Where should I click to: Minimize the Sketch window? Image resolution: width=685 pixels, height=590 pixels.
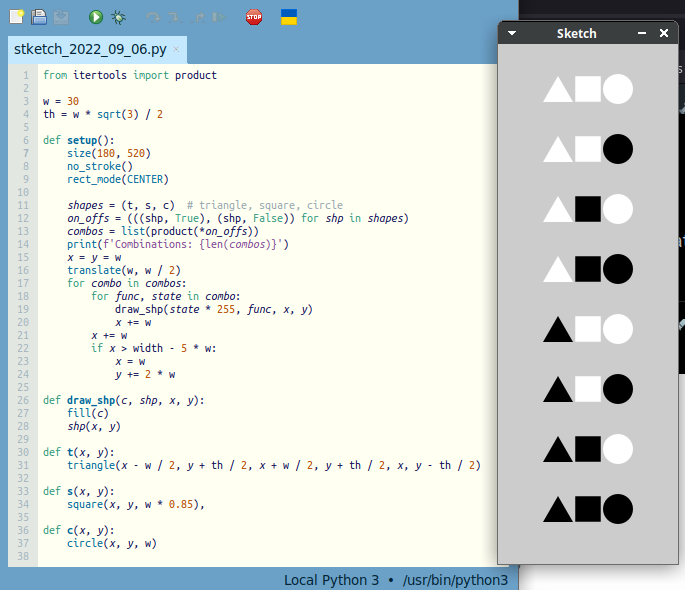[x=642, y=33]
